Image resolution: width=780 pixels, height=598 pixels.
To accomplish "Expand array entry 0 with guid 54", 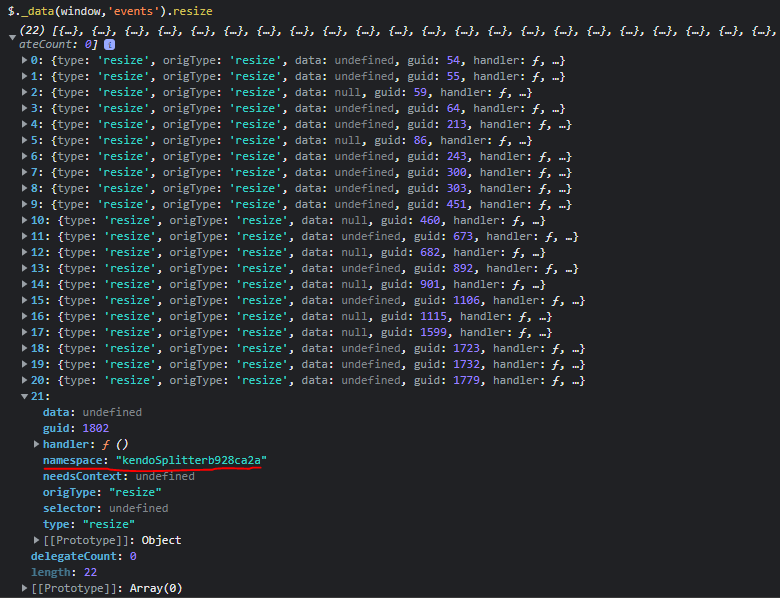I will (x=24, y=60).
